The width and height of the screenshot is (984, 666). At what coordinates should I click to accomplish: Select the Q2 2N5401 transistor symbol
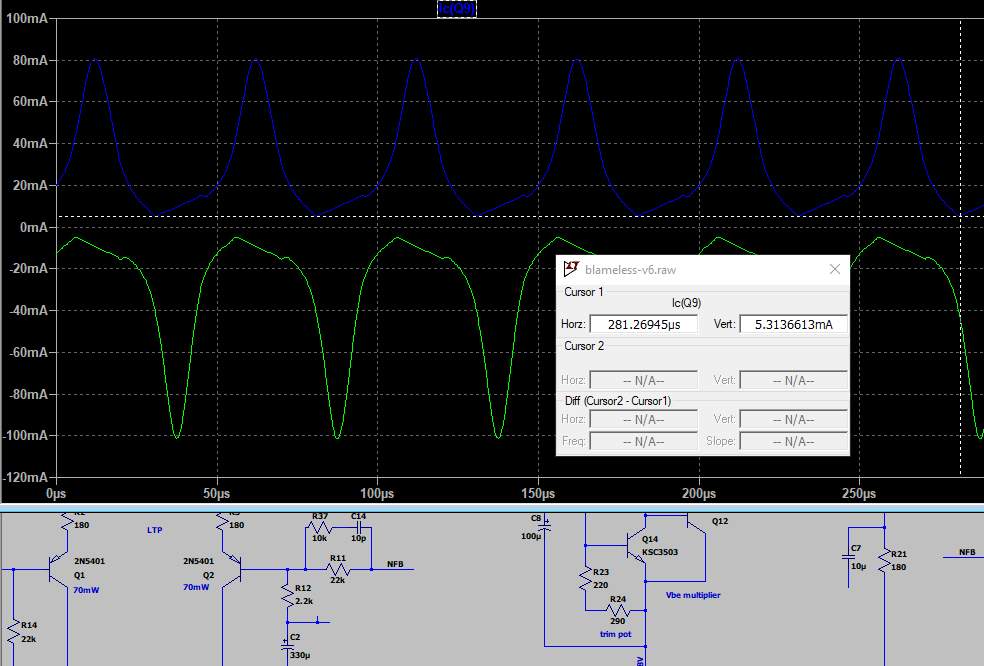coord(232,569)
